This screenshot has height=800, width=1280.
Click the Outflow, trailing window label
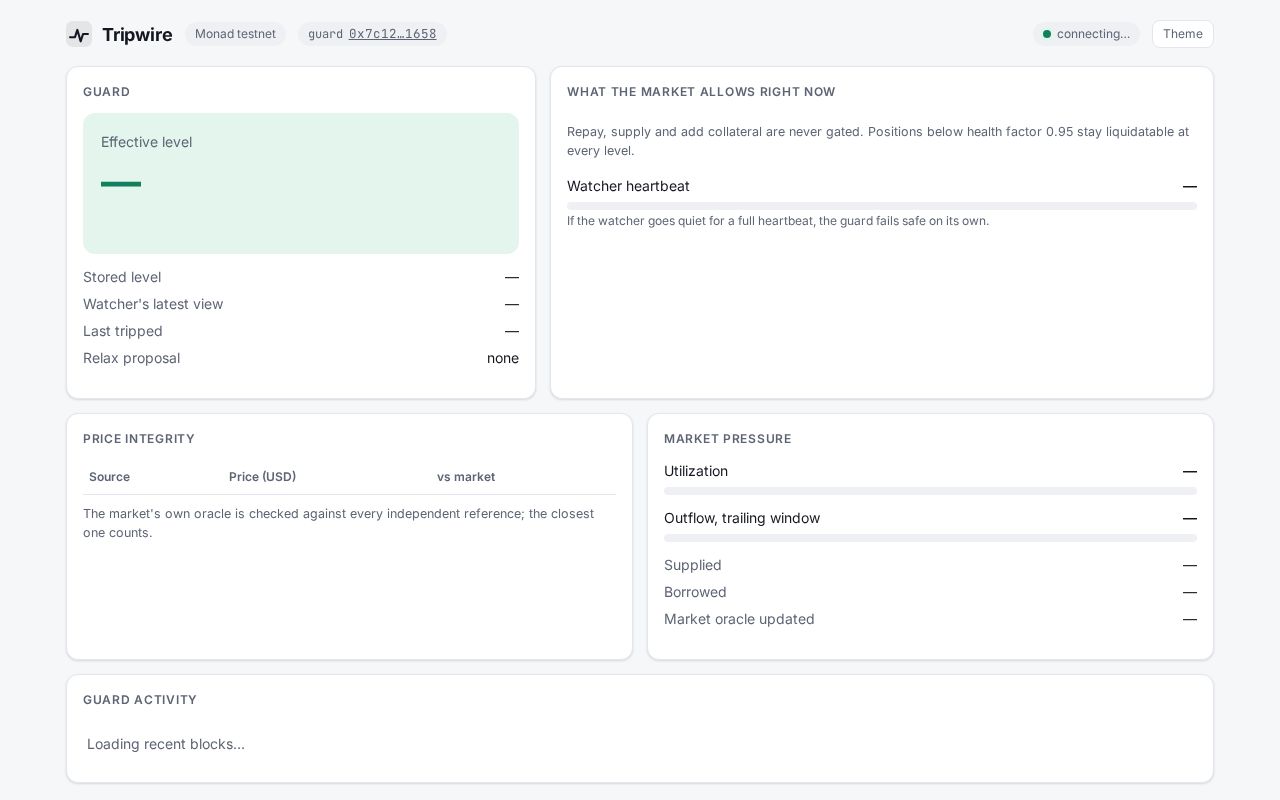coord(742,518)
